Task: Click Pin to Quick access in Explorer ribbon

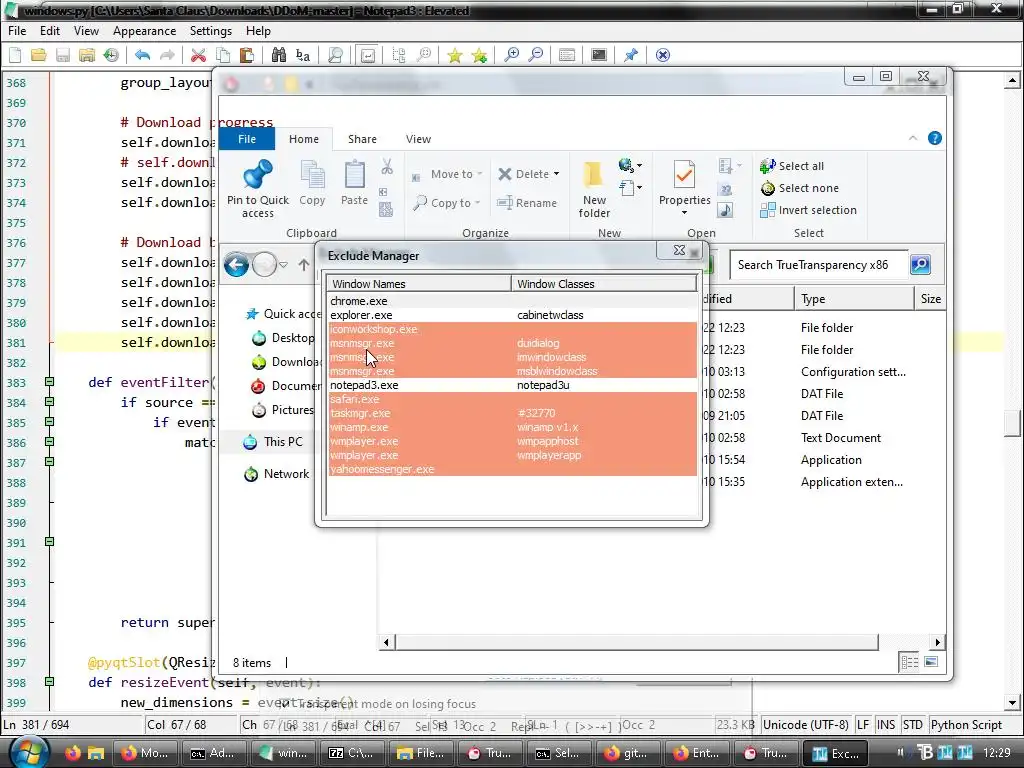Action: point(257,189)
